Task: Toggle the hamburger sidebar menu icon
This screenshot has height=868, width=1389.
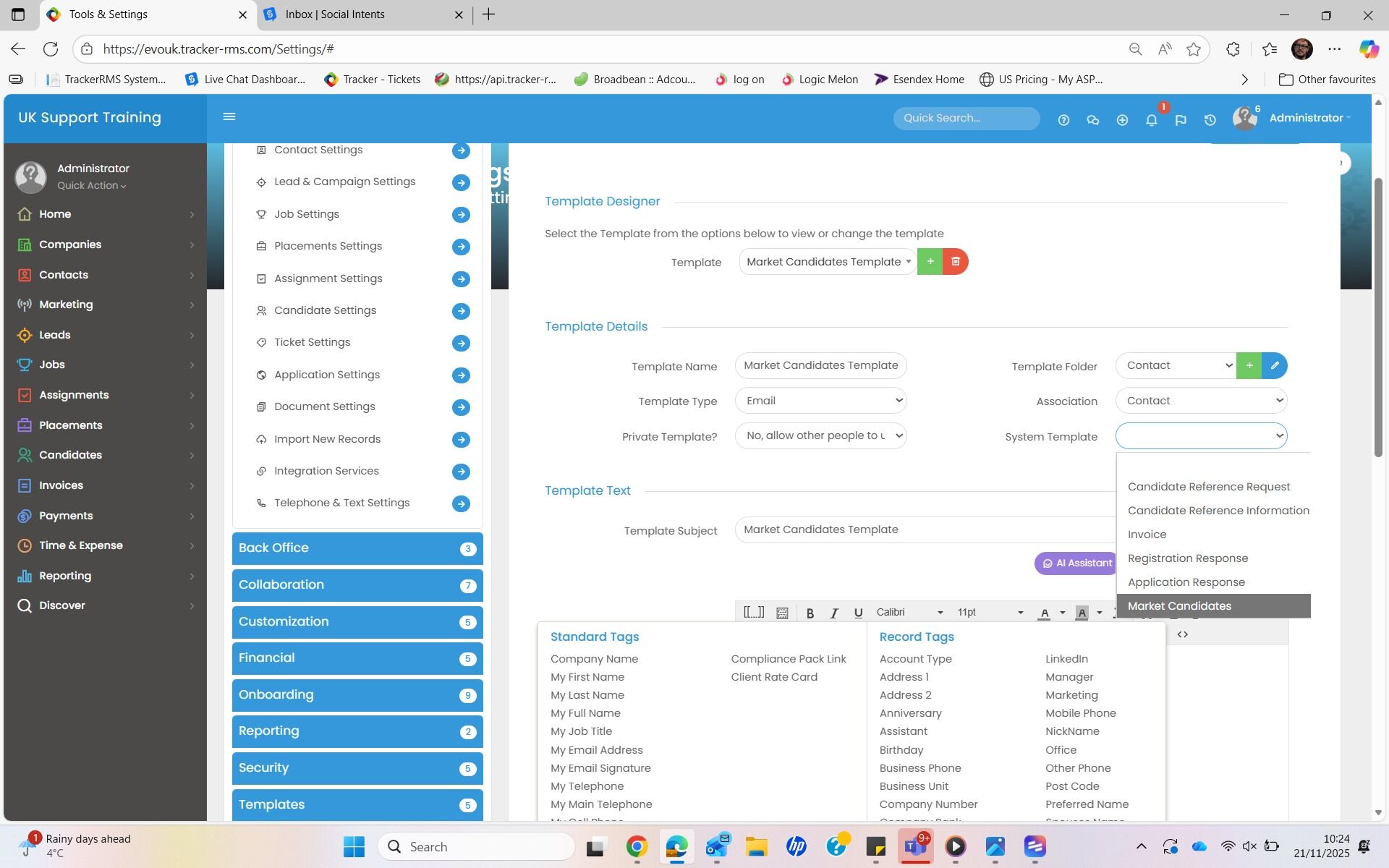Action: click(x=229, y=117)
